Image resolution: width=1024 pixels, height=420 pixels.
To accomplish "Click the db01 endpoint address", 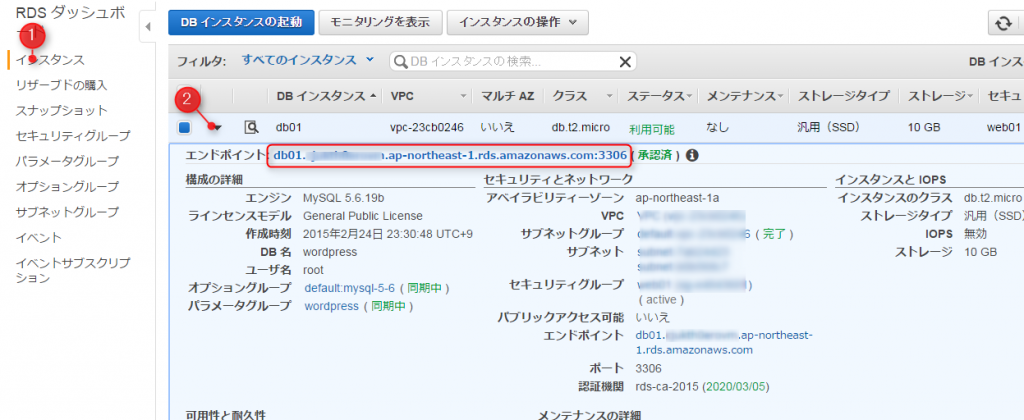I will click(450, 155).
